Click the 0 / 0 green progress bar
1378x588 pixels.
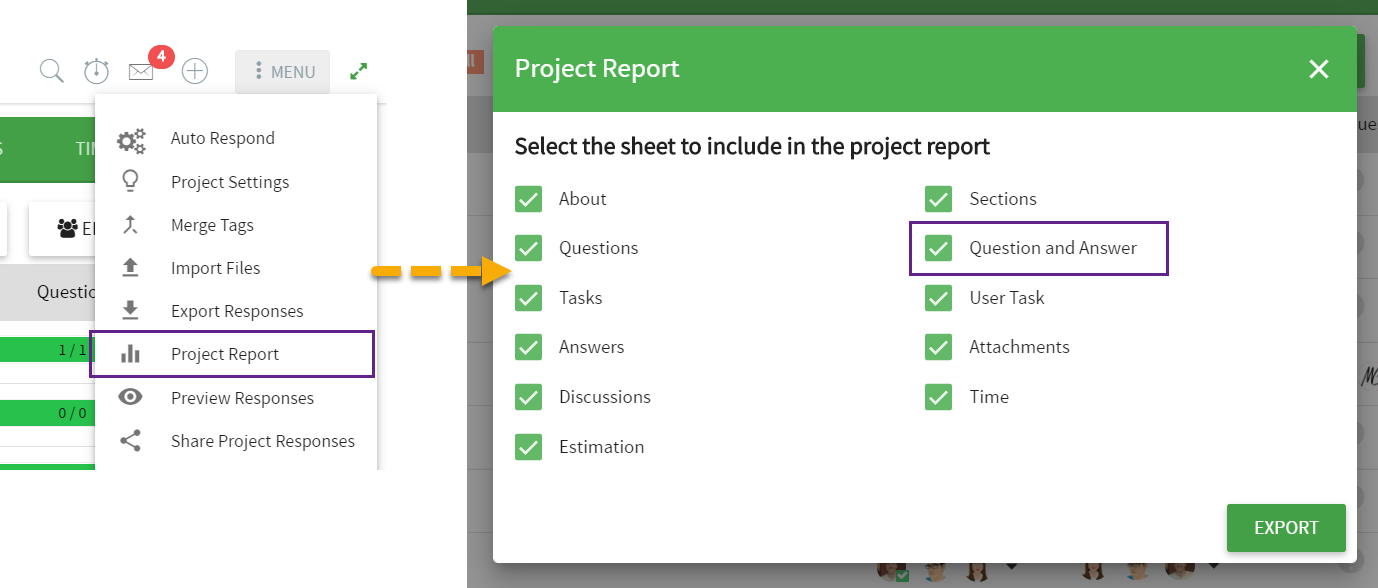click(47, 412)
